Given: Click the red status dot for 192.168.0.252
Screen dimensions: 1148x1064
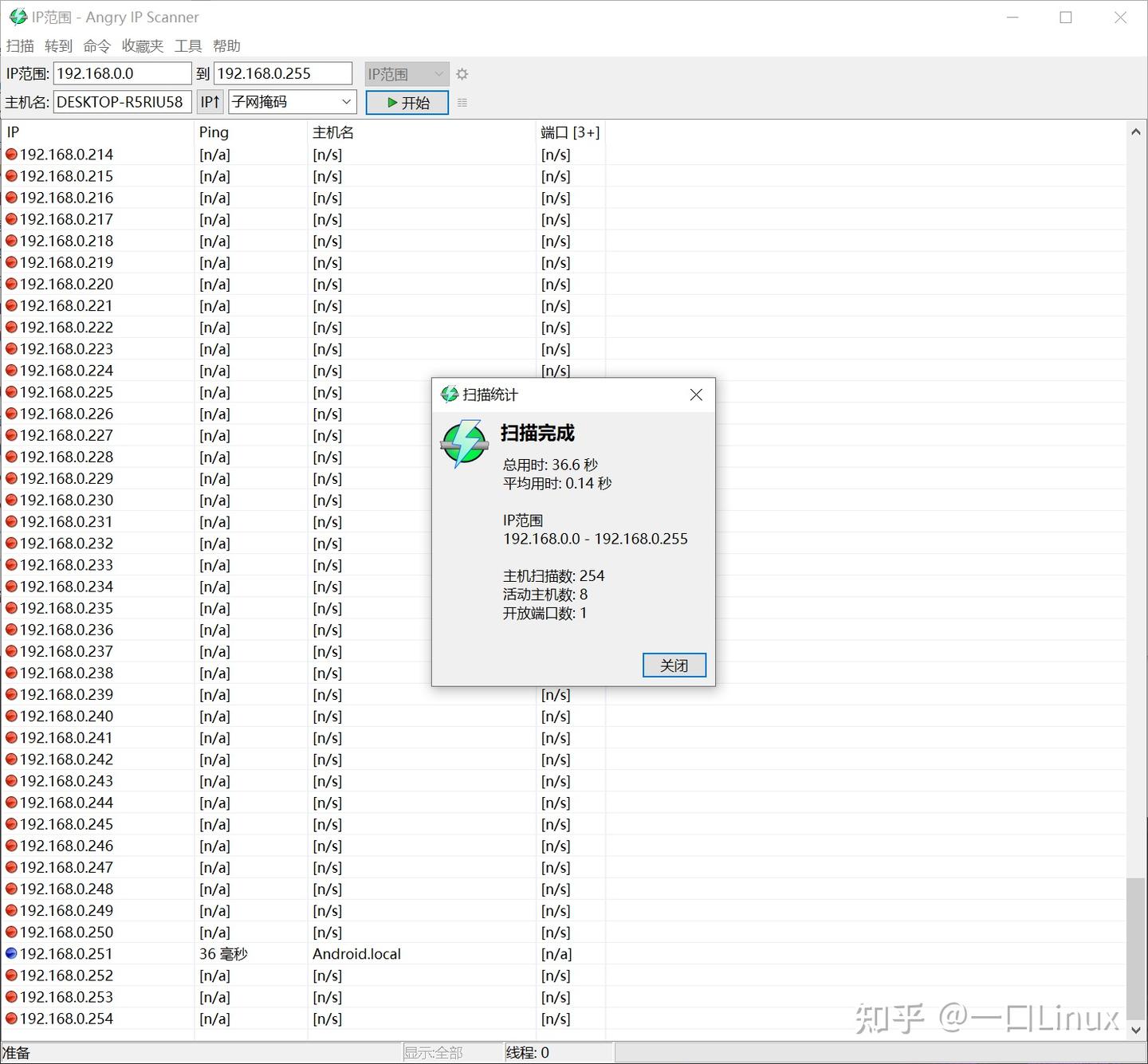Looking at the screenshot, I should pyautogui.click(x=11, y=976).
